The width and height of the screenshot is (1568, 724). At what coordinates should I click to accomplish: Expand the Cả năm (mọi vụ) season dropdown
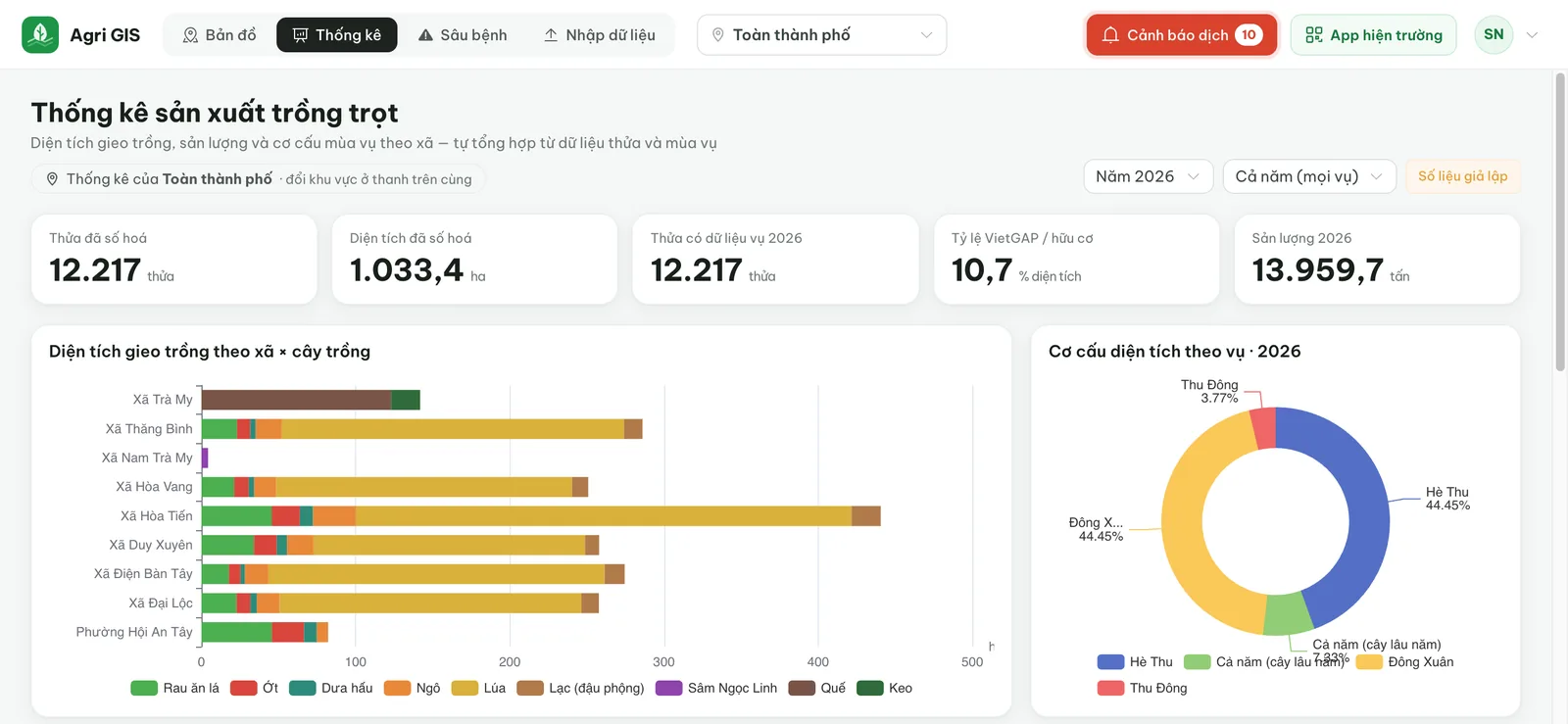pyautogui.click(x=1309, y=176)
